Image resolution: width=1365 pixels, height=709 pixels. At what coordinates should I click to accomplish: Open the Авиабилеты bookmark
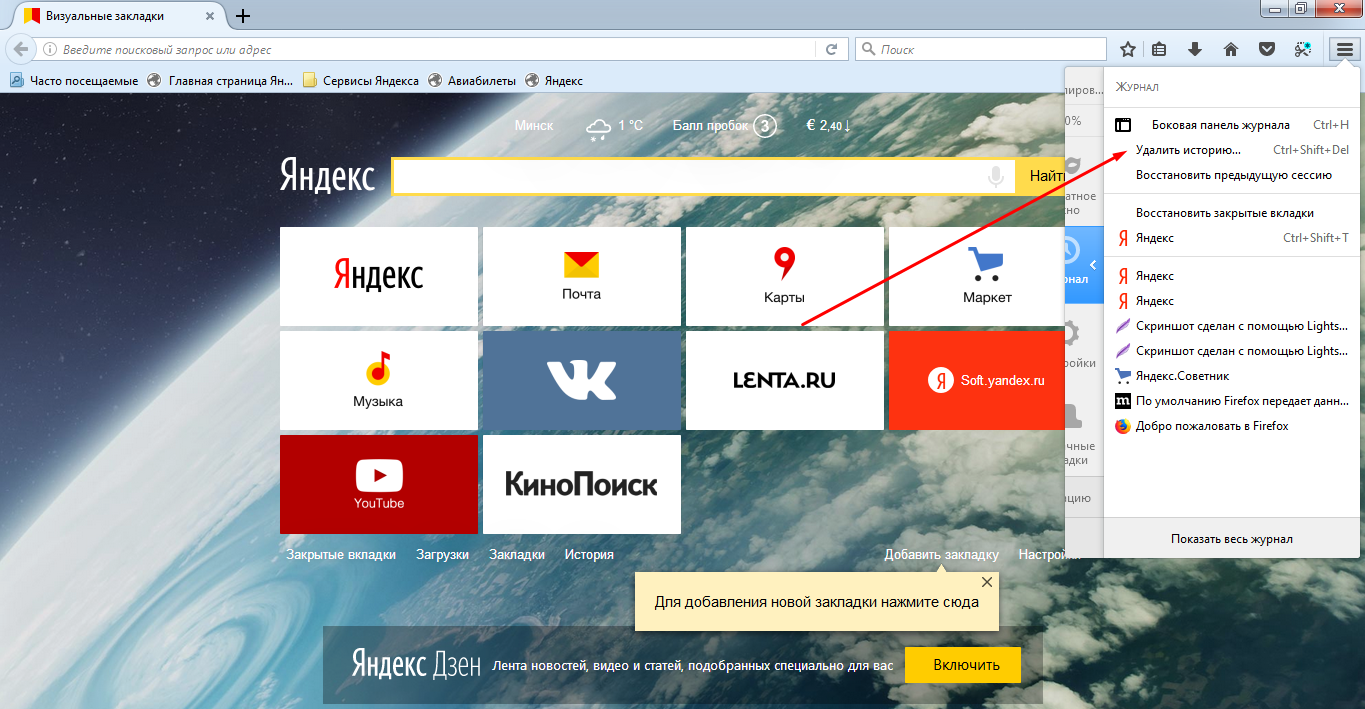[x=472, y=81]
